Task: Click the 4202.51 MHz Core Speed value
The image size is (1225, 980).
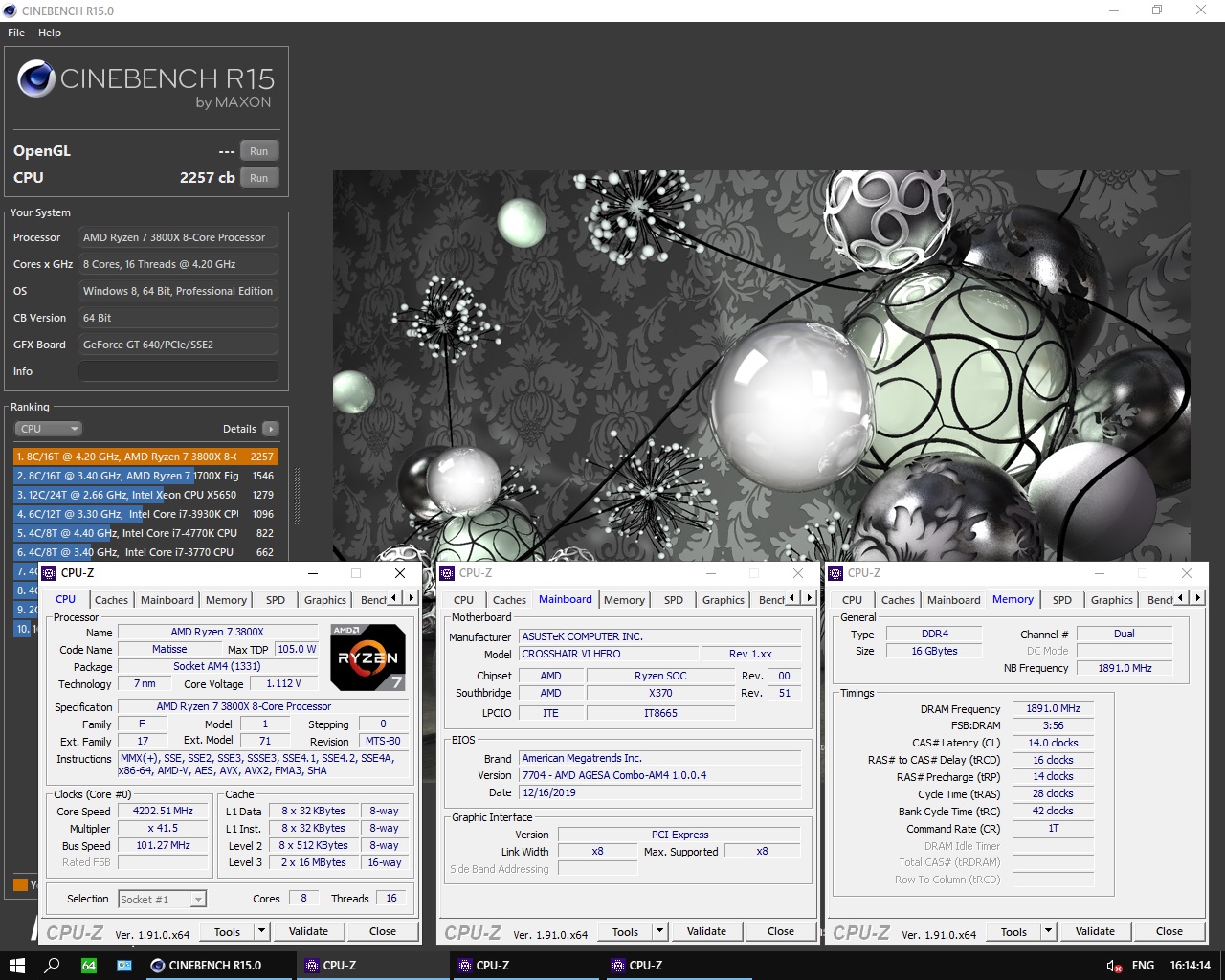Action: click(x=163, y=811)
